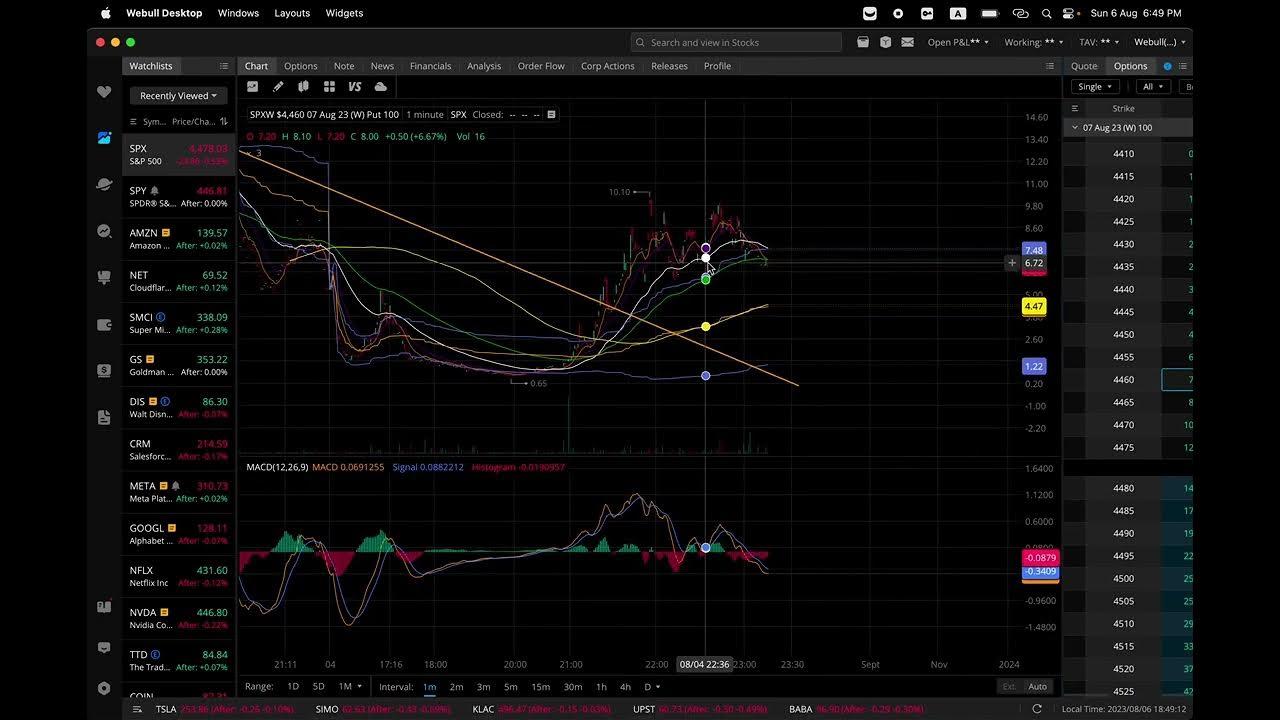The image size is (1280, 720).
Task: Select the 1m interval
Action: coord(429,687)
